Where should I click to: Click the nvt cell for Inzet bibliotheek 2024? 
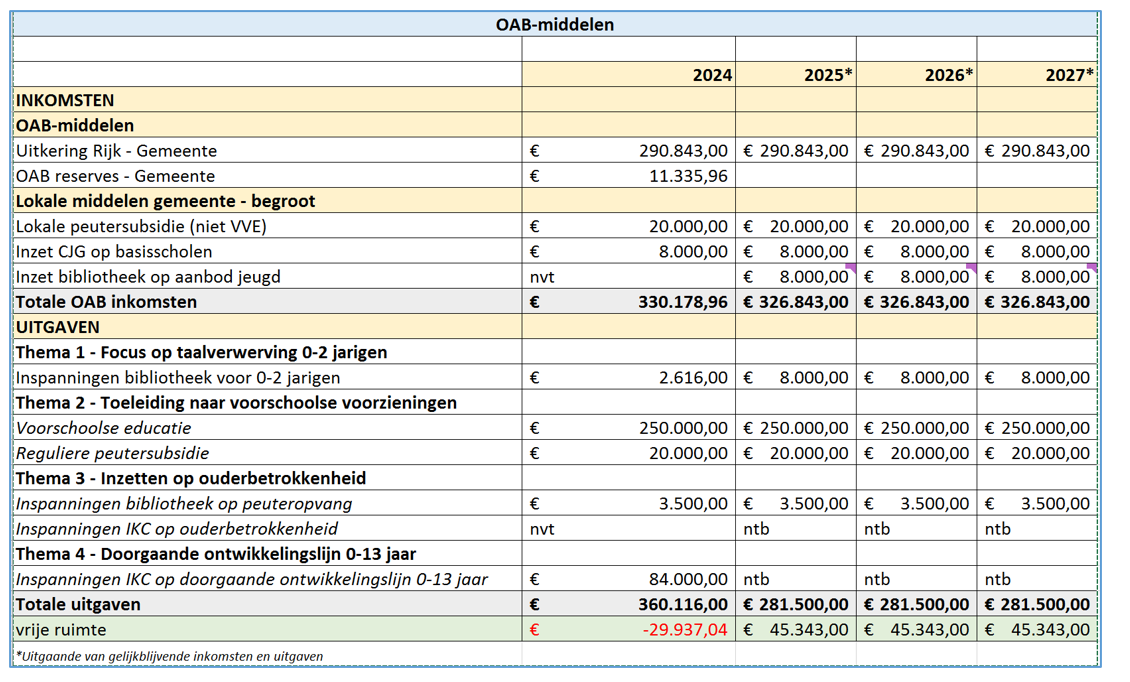[628, 277]
